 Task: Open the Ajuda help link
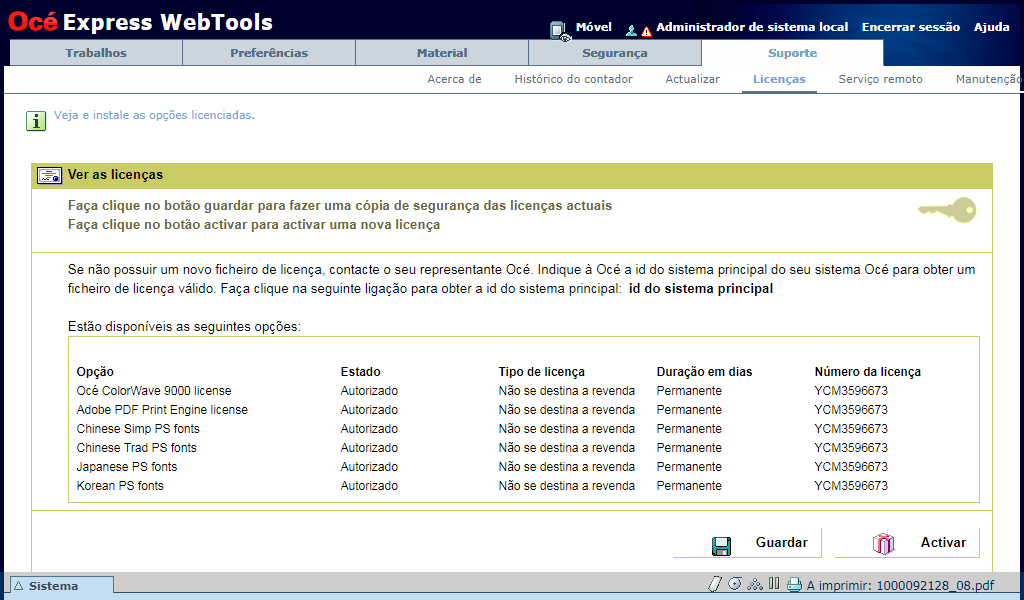991,27
